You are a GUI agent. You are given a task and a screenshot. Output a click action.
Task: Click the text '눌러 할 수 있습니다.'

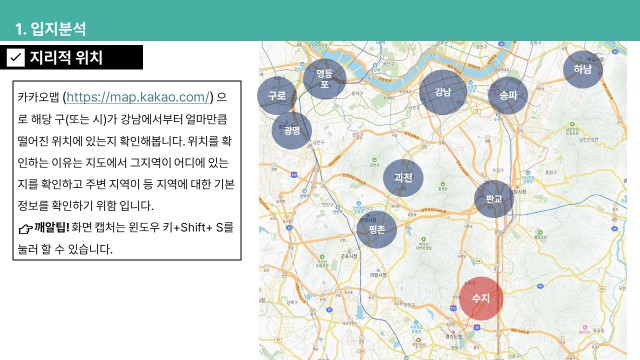[x=65, y=249]
